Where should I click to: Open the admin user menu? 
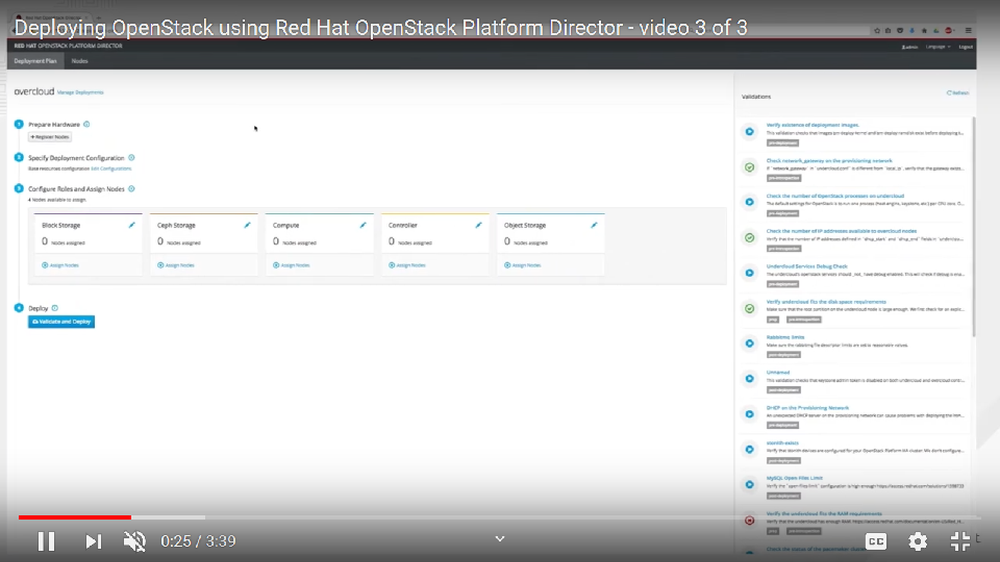909,47
